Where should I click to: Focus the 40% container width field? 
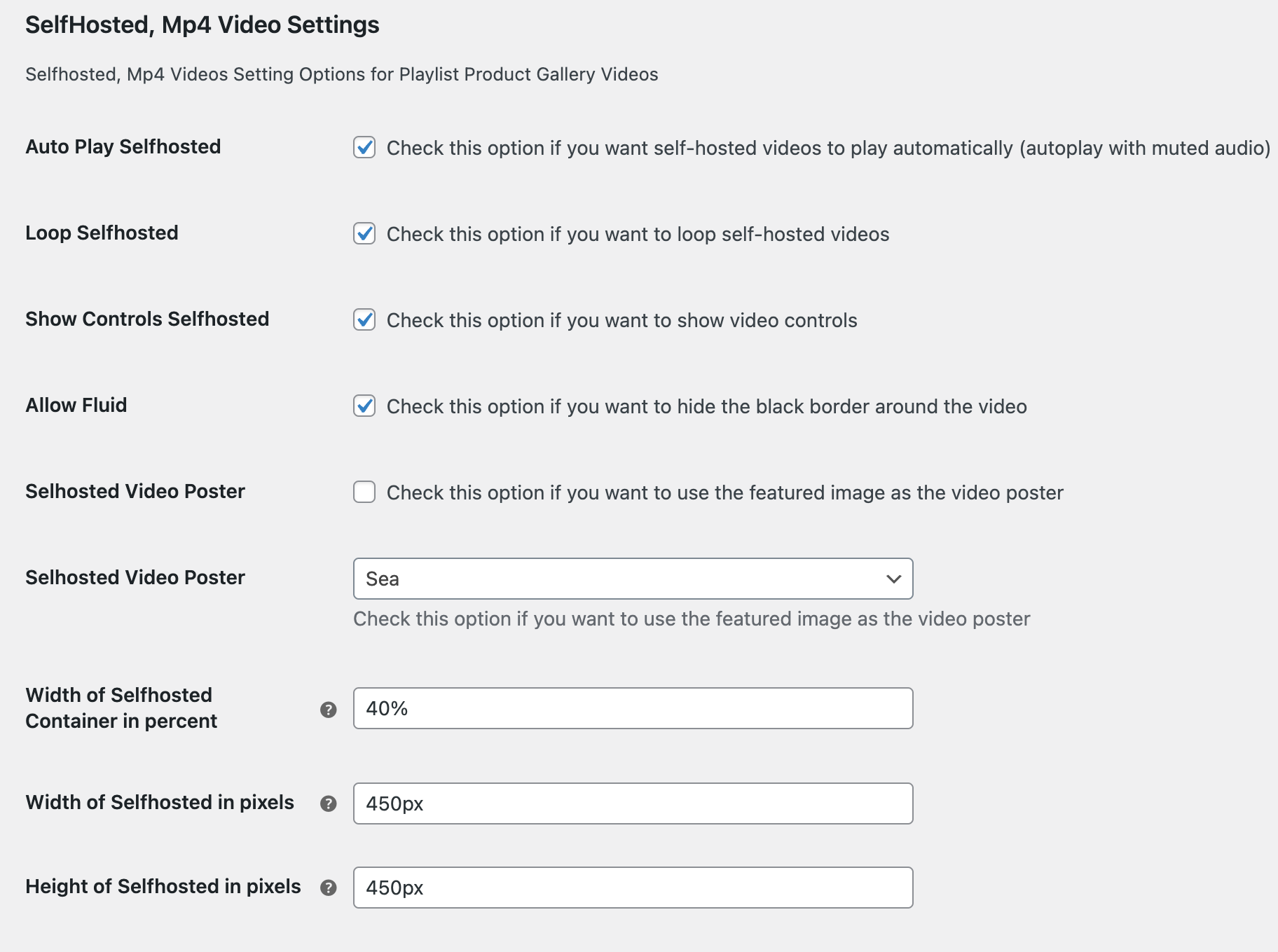(633, 708)
